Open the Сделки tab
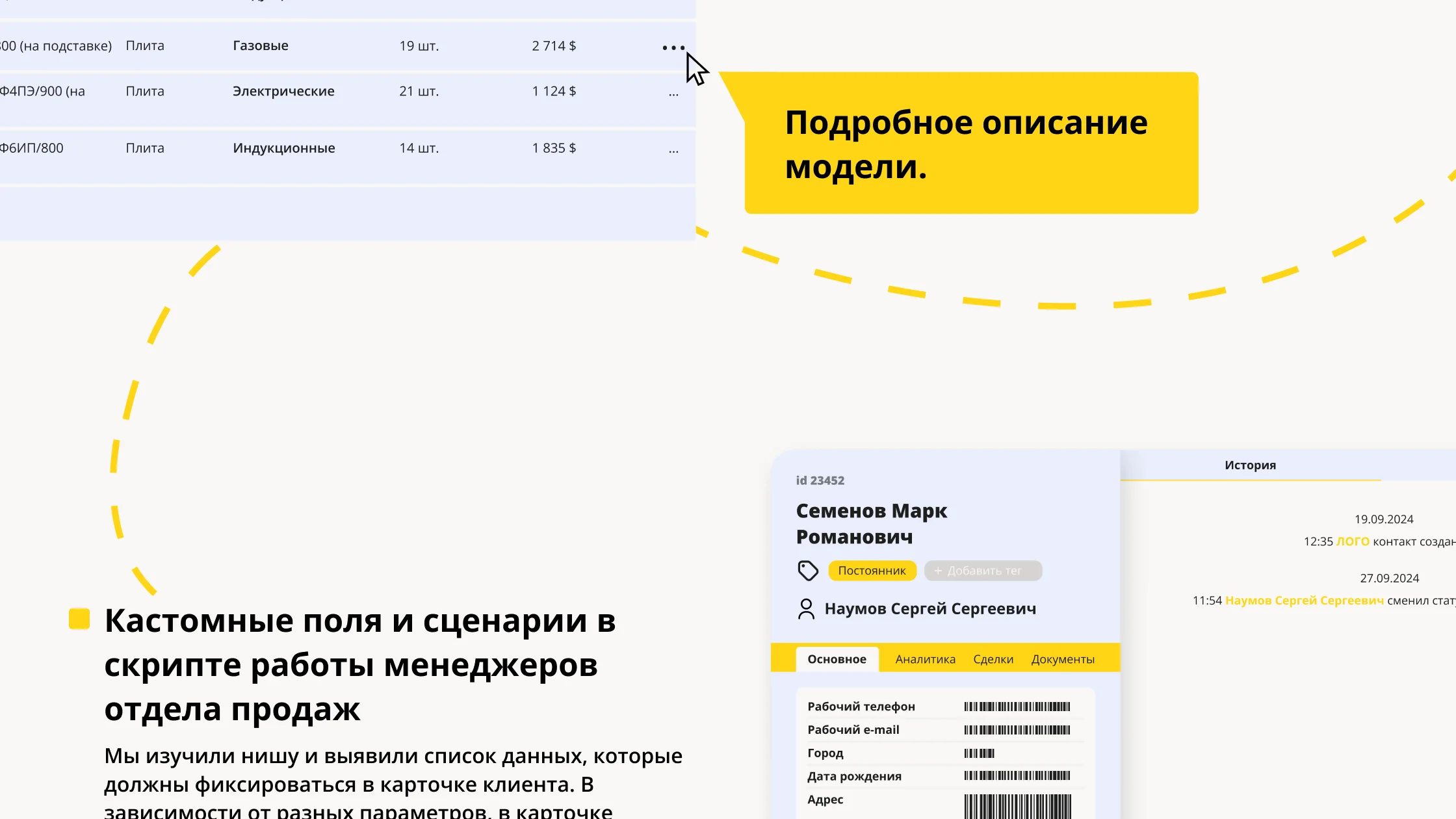Screen dimensions: 1456x819 click(x=993, y=659)
